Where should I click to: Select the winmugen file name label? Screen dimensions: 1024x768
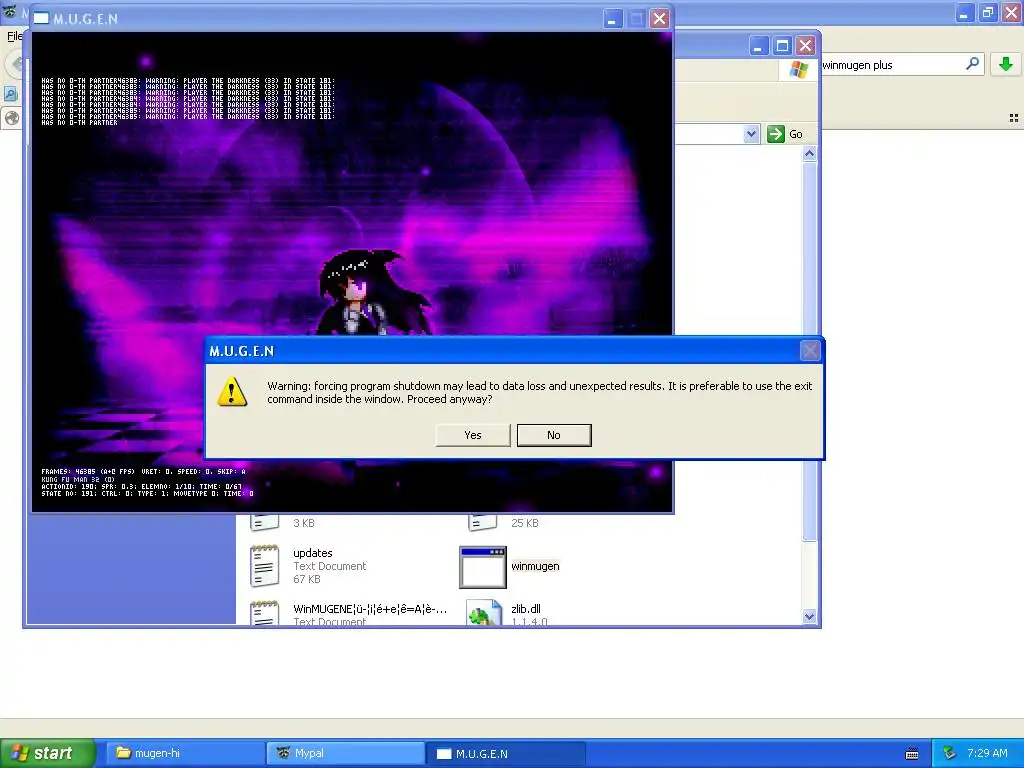(x=535, y=566)
